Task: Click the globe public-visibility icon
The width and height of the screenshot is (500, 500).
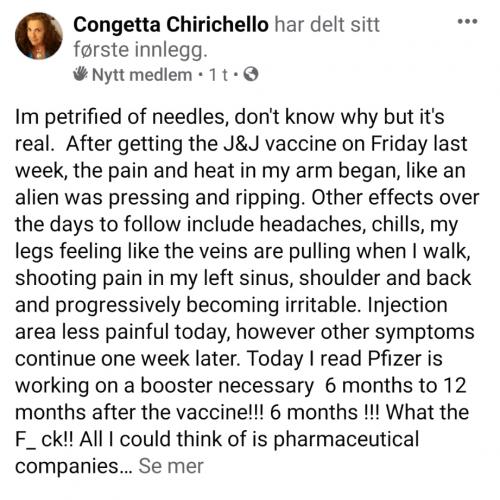Action: (x=251, y=75)
